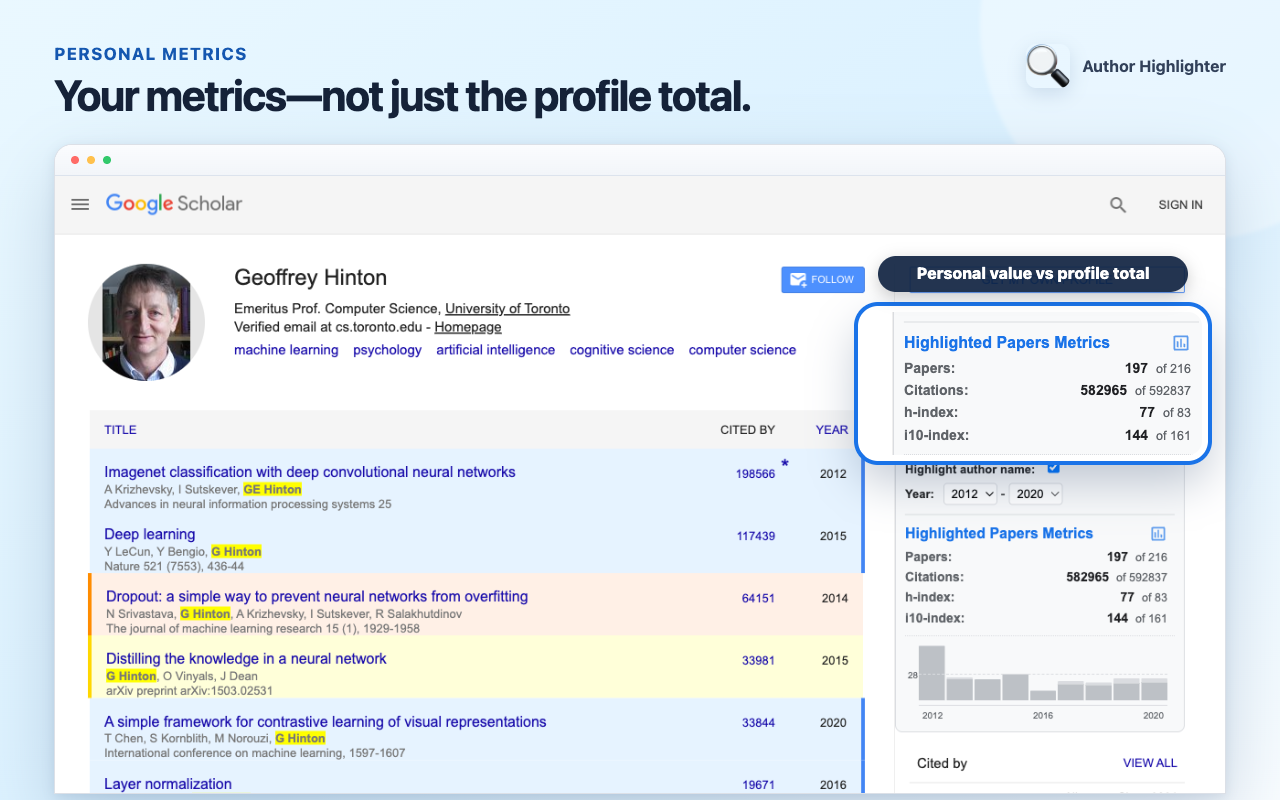Click 'arXiv preprint arXiv:1503.02531' text

[x=189, y=690]
